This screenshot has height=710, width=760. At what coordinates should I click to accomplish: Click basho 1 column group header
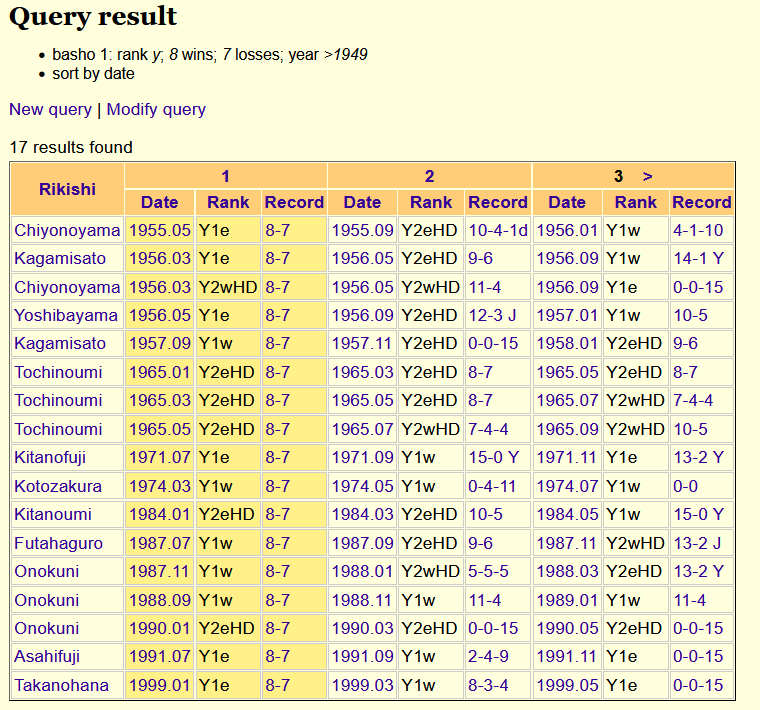(225, 176)
